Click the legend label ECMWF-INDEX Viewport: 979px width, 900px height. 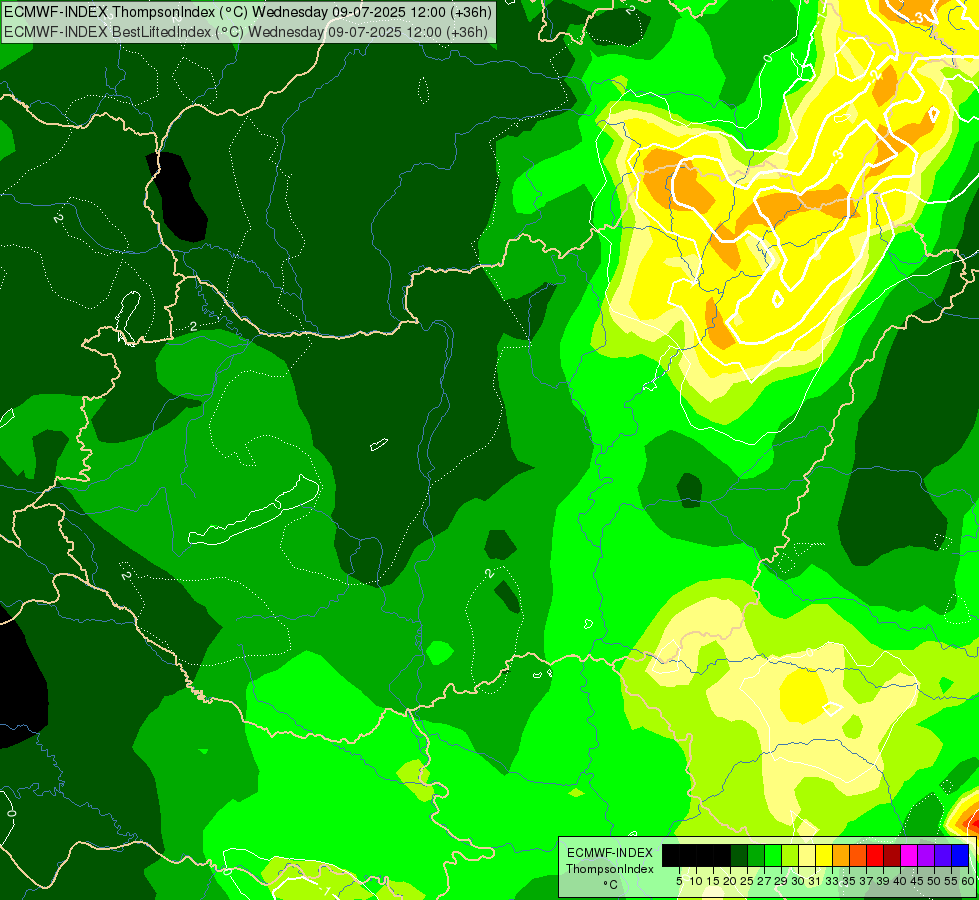[x=610, y=853]
